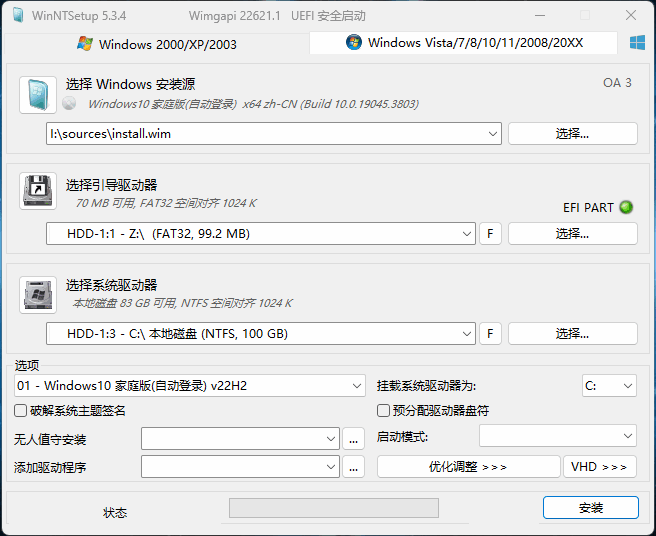Click the status progress bar
This screenshot has height=536, width=656.
[x=334, y=508]
